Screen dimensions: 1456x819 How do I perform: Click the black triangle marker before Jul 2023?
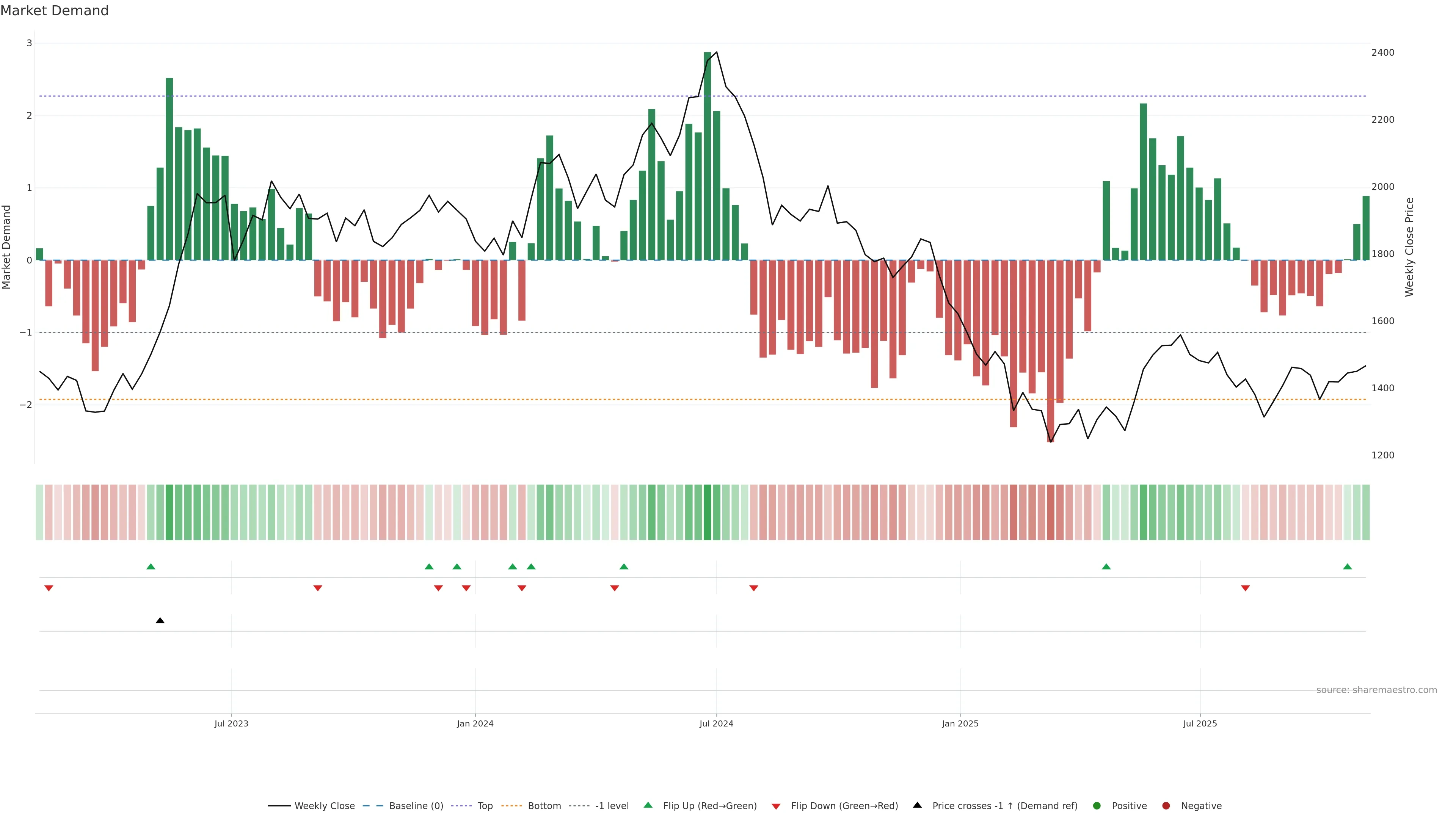pyautogui.click(x=160, y=621)
